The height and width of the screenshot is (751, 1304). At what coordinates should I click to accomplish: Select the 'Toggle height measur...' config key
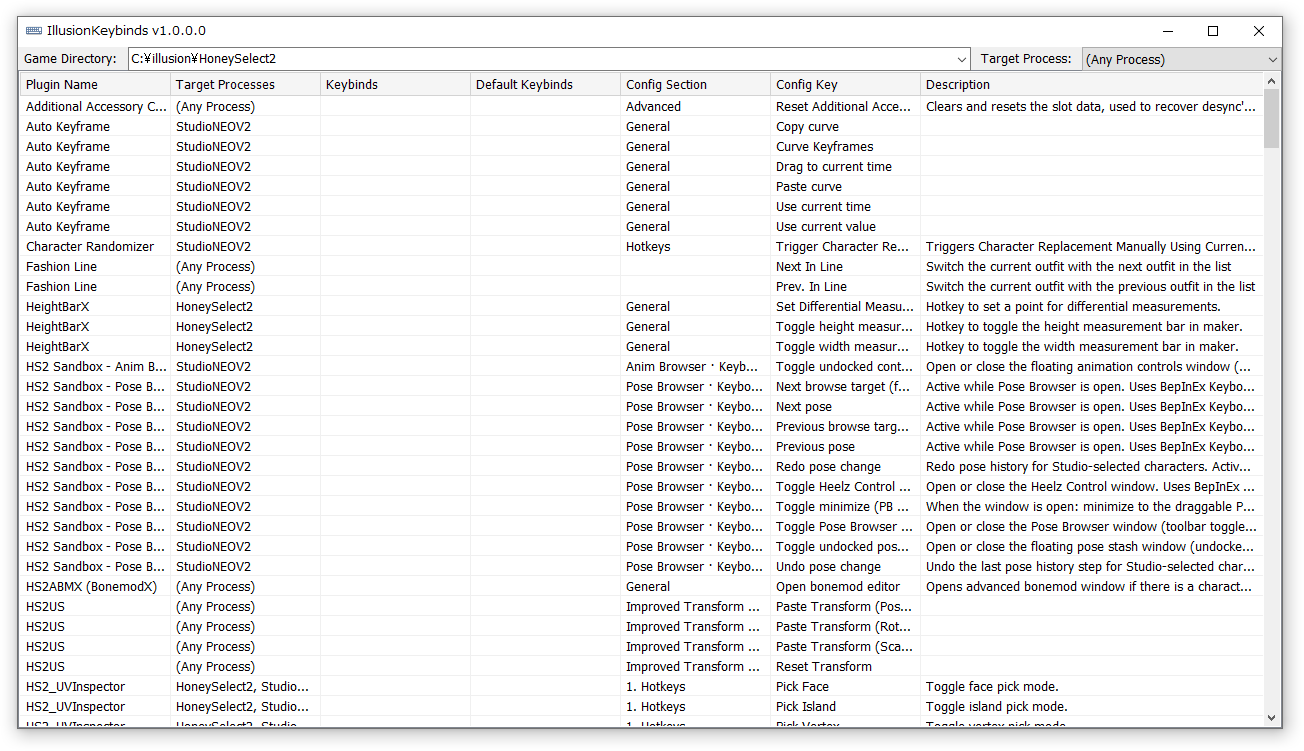[x=844, y=327]
